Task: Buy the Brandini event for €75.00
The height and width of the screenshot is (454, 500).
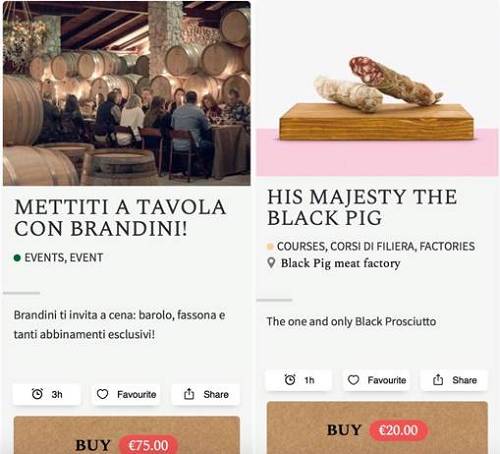Action: coord(127,436)
